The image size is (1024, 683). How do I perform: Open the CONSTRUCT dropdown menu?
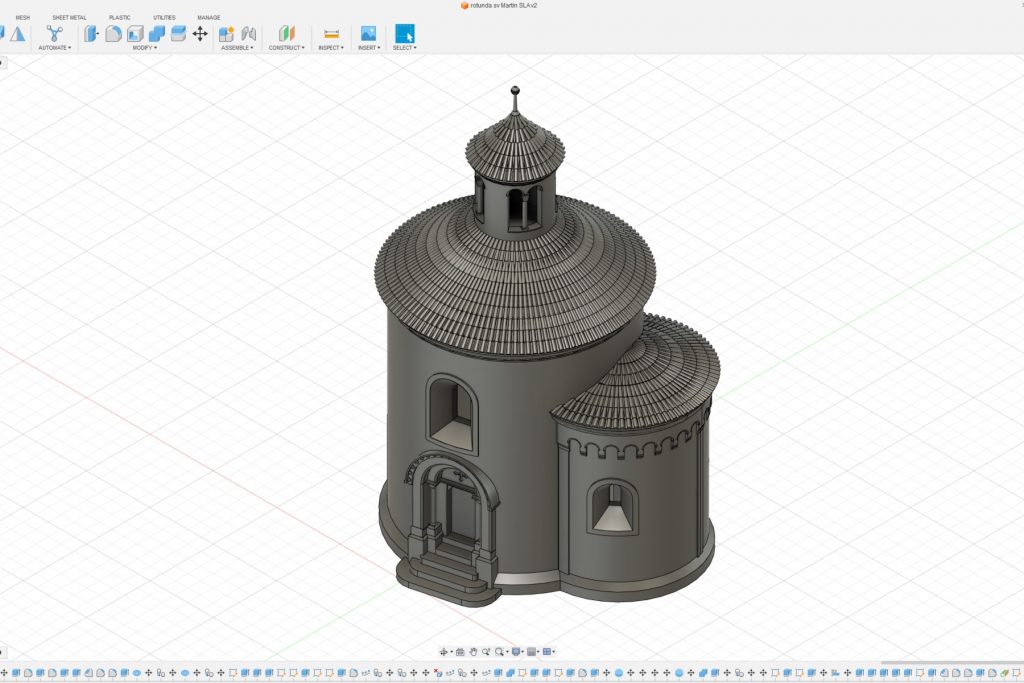[287, 48]
